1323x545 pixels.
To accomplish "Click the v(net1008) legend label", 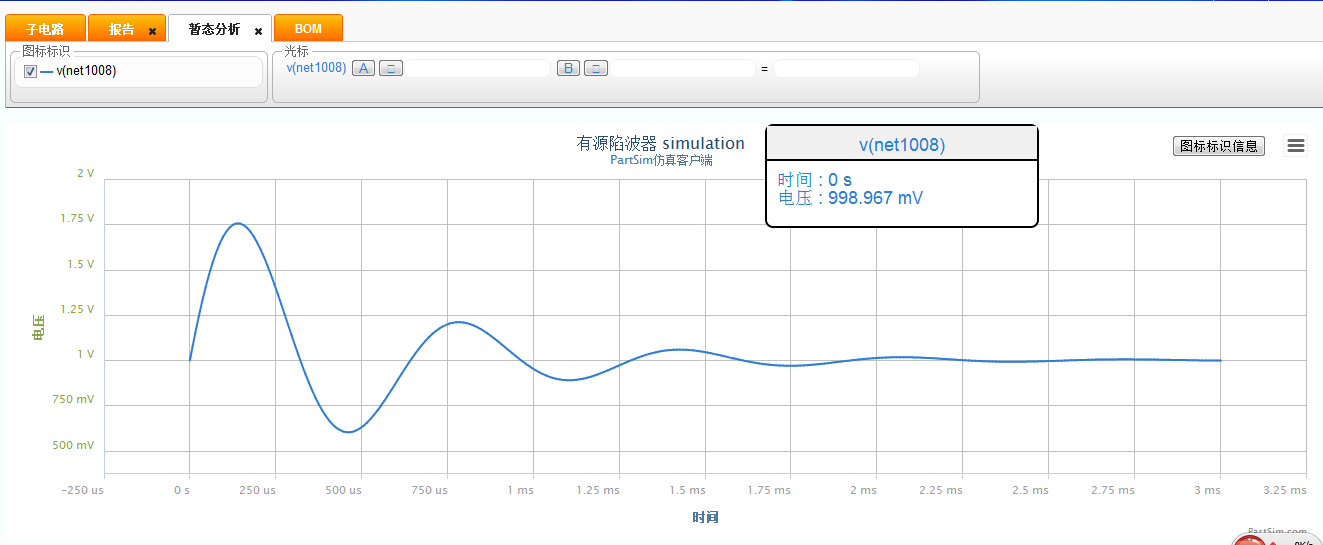I will coord(86,71).
